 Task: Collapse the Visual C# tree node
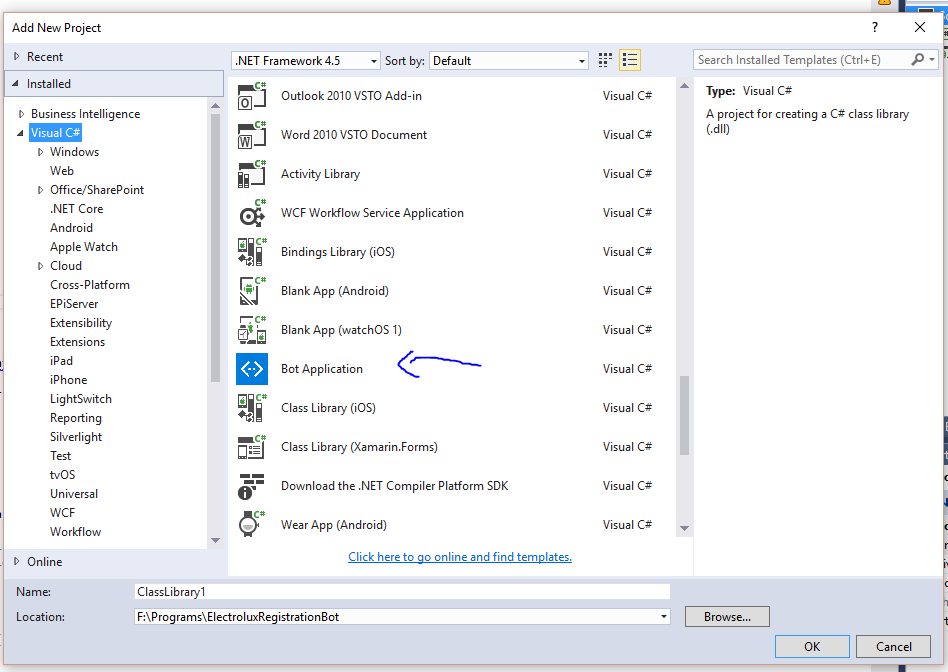tap(21, 133)
